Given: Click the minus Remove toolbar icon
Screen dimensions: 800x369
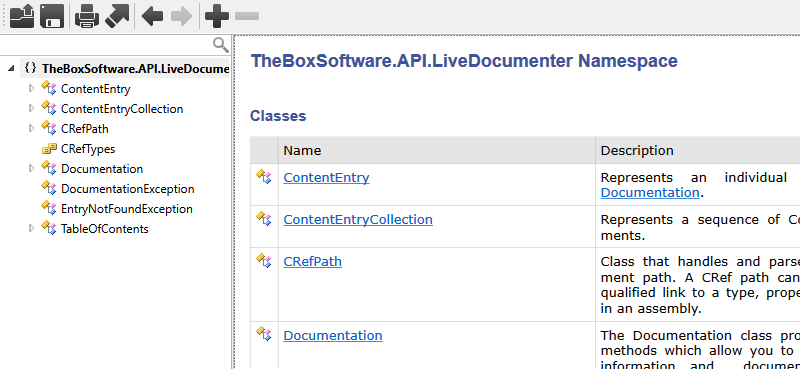Looking at the screenshot, I should click(247, 16).
